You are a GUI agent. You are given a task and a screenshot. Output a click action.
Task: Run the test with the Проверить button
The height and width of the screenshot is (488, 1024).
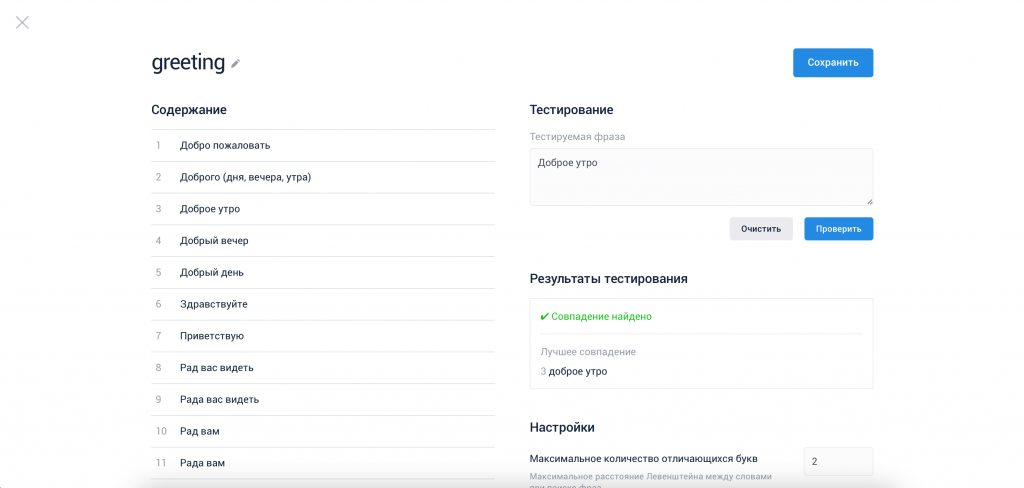(x=838, y=229)
